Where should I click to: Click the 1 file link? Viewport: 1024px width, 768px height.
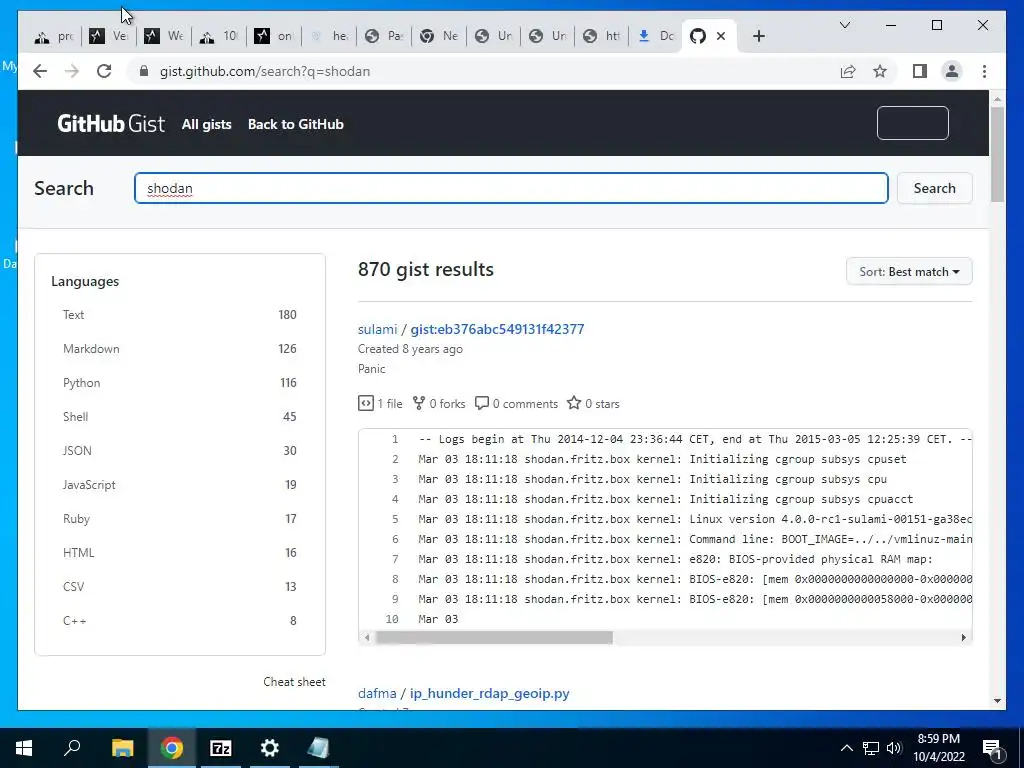380,404
